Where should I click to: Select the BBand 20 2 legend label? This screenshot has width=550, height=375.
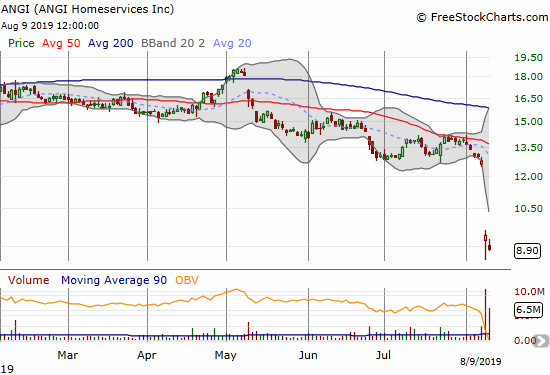click(173, 43)
